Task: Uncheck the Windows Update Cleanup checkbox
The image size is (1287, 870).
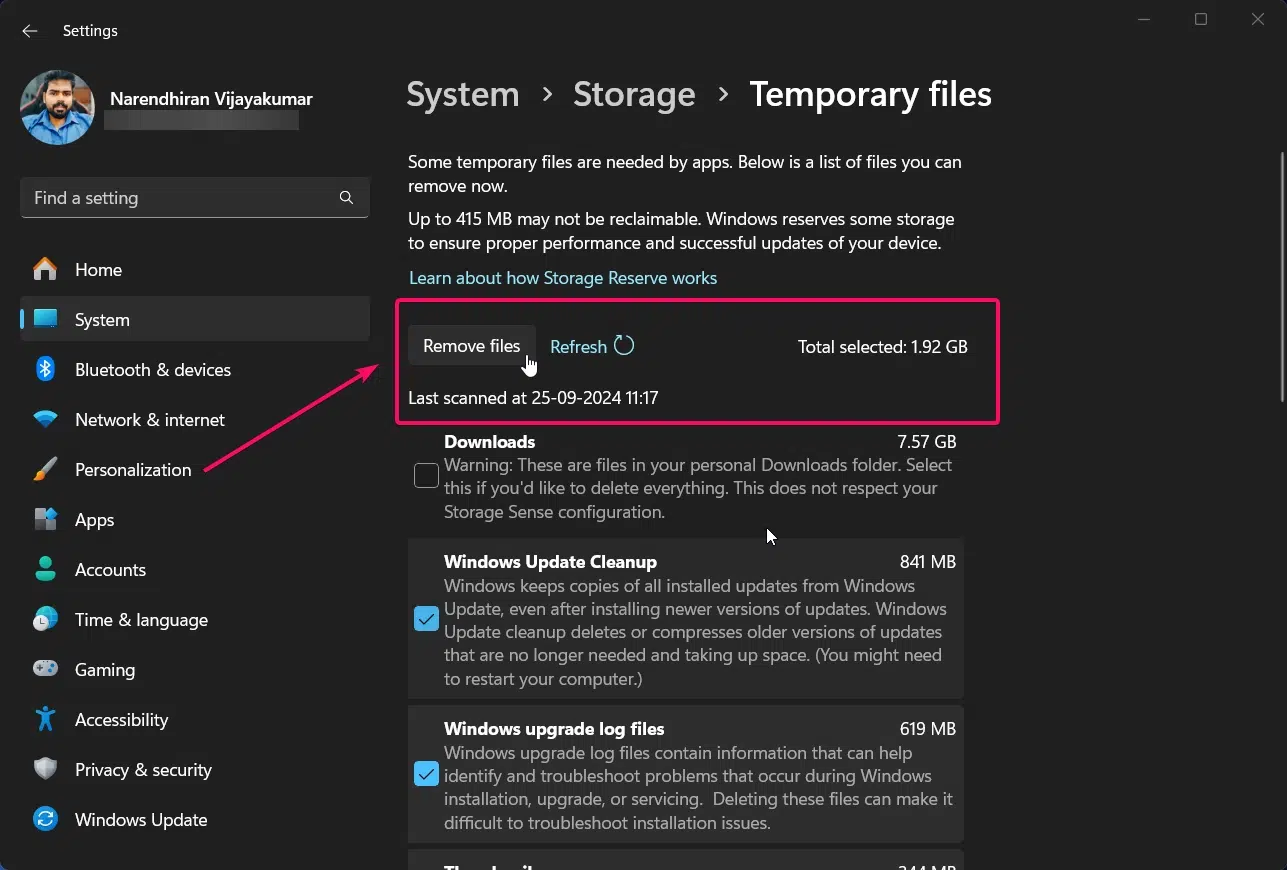Action: click(426, 619)
